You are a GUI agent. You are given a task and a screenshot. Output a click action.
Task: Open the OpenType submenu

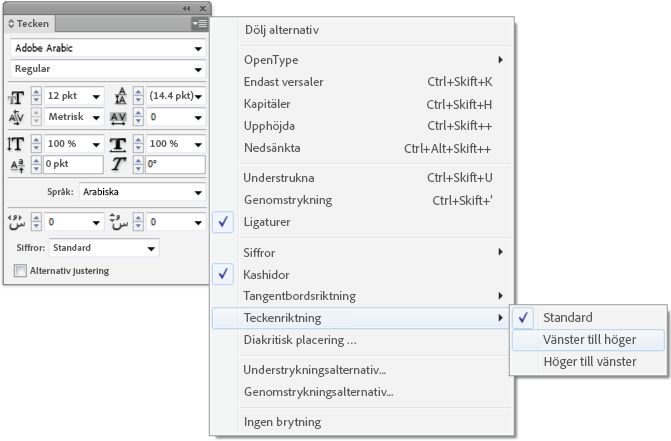point(362,60)
